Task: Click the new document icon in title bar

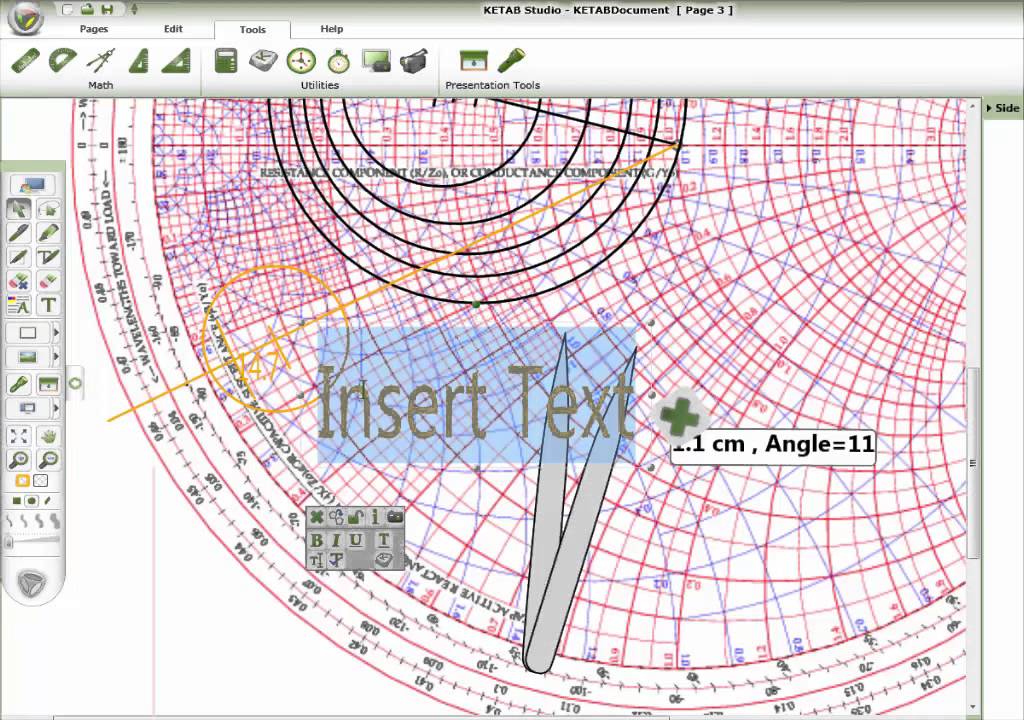Action: 67,9
